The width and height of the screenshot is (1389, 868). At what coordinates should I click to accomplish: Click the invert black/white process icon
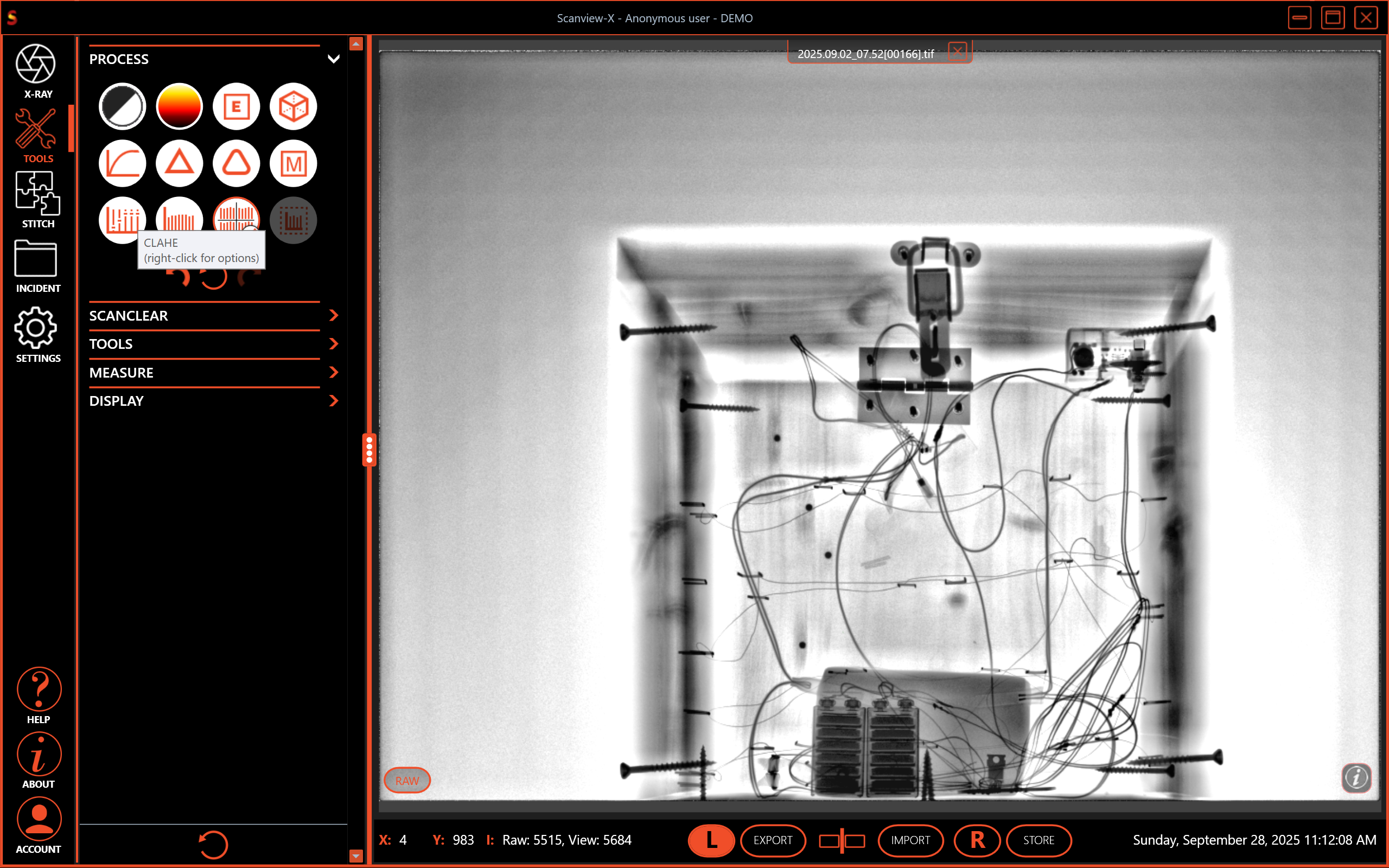(x=122, y=107)
